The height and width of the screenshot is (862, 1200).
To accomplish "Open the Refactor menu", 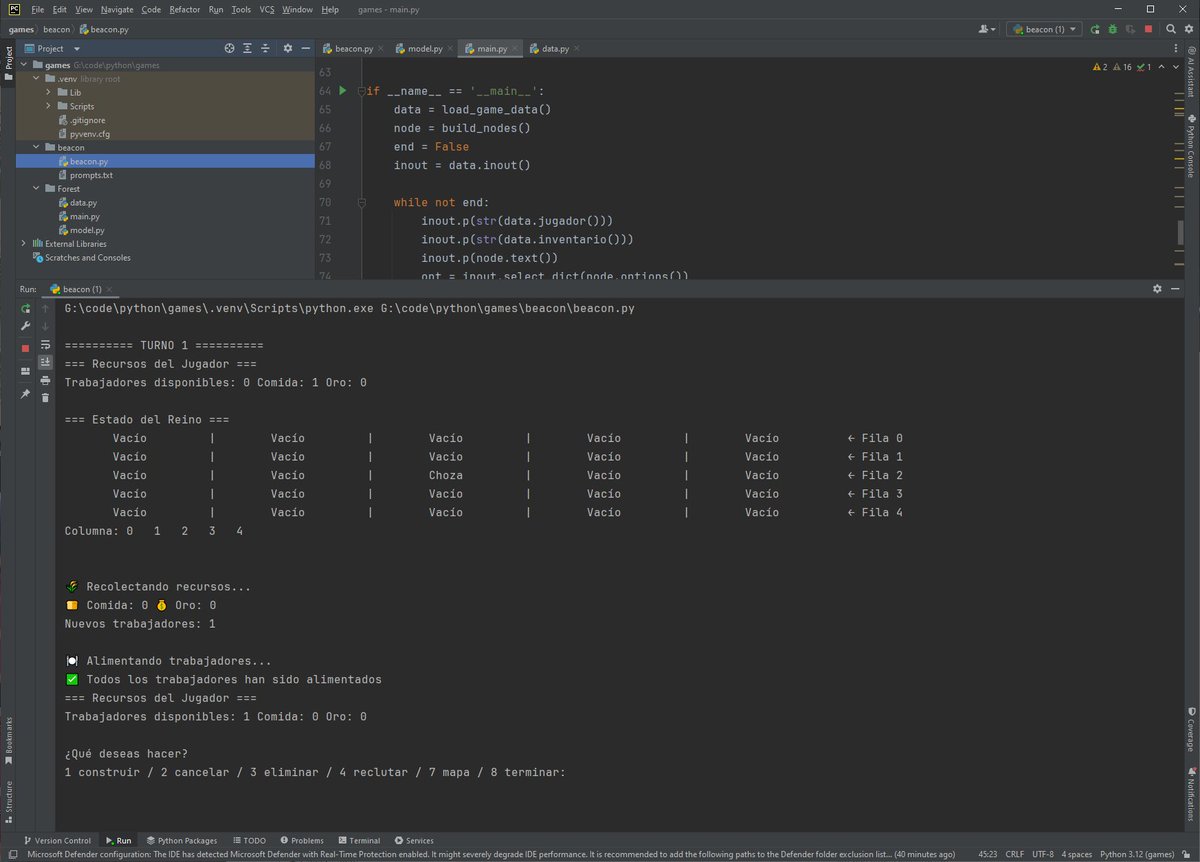I will (x=184, y=9).
